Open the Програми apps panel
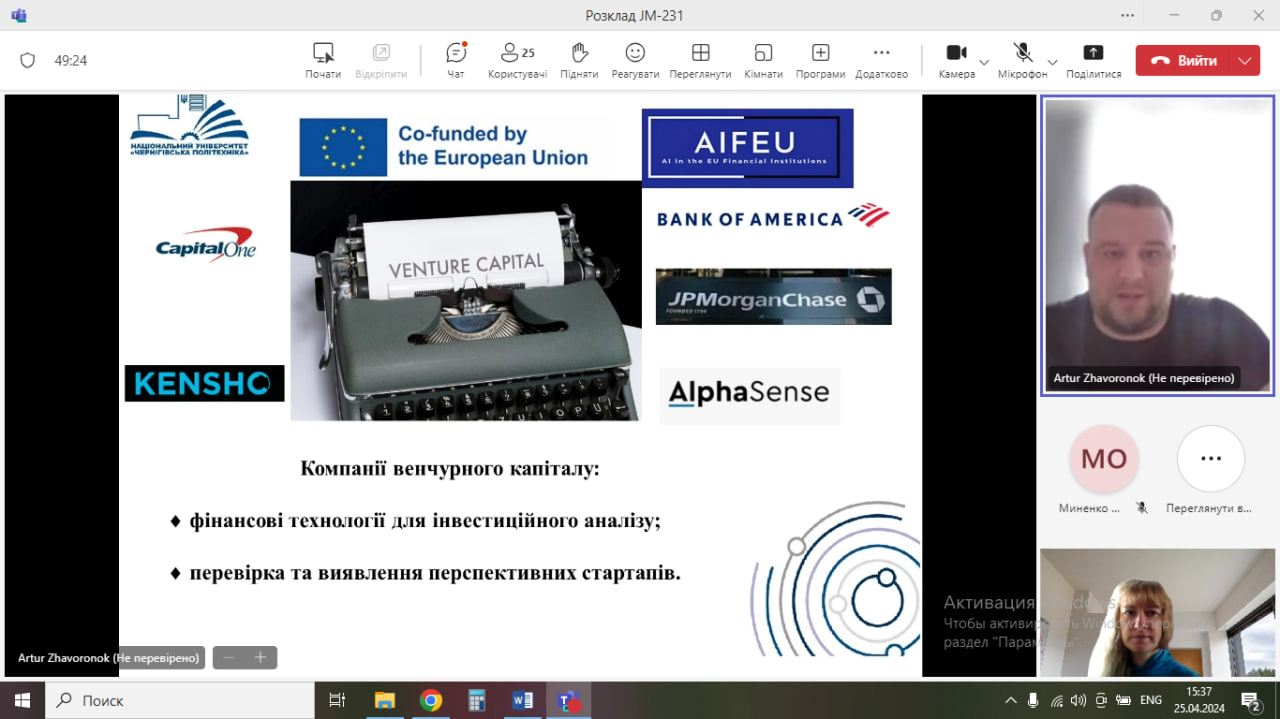This screenshot has width=1280, height=719. tap(820, 60)
